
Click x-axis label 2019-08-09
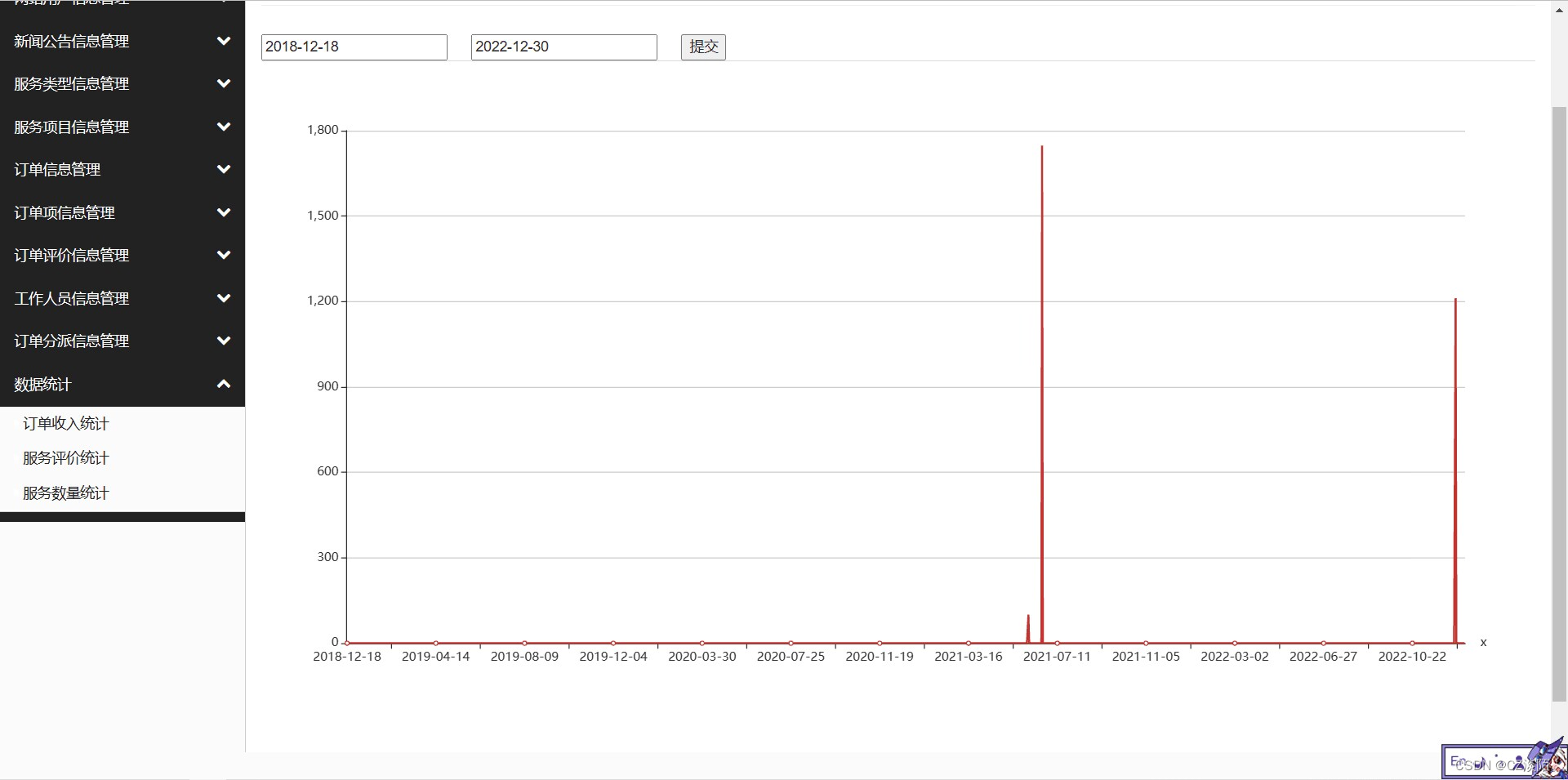[x=524, y=657]
